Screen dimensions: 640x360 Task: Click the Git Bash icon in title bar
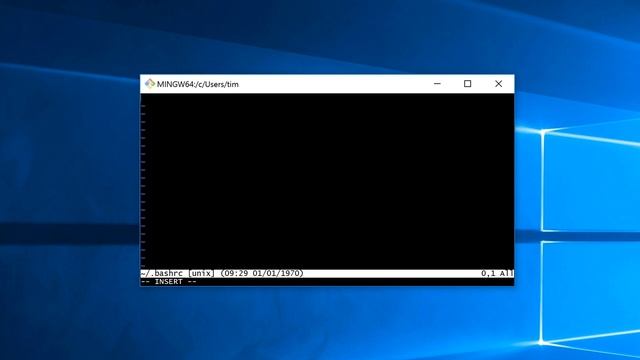click(150, 84)
